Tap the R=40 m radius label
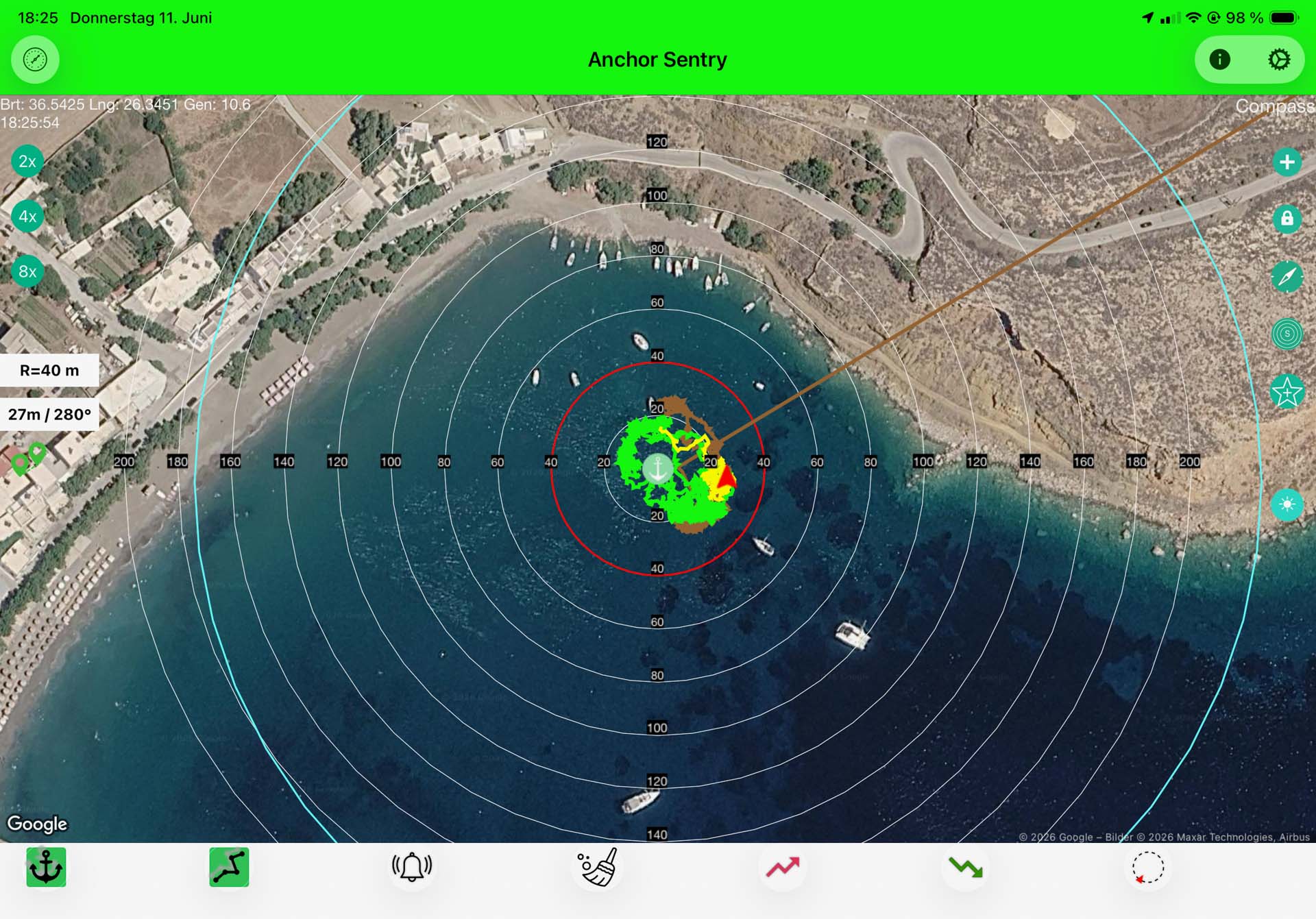1316x919 pixels. 49,371
